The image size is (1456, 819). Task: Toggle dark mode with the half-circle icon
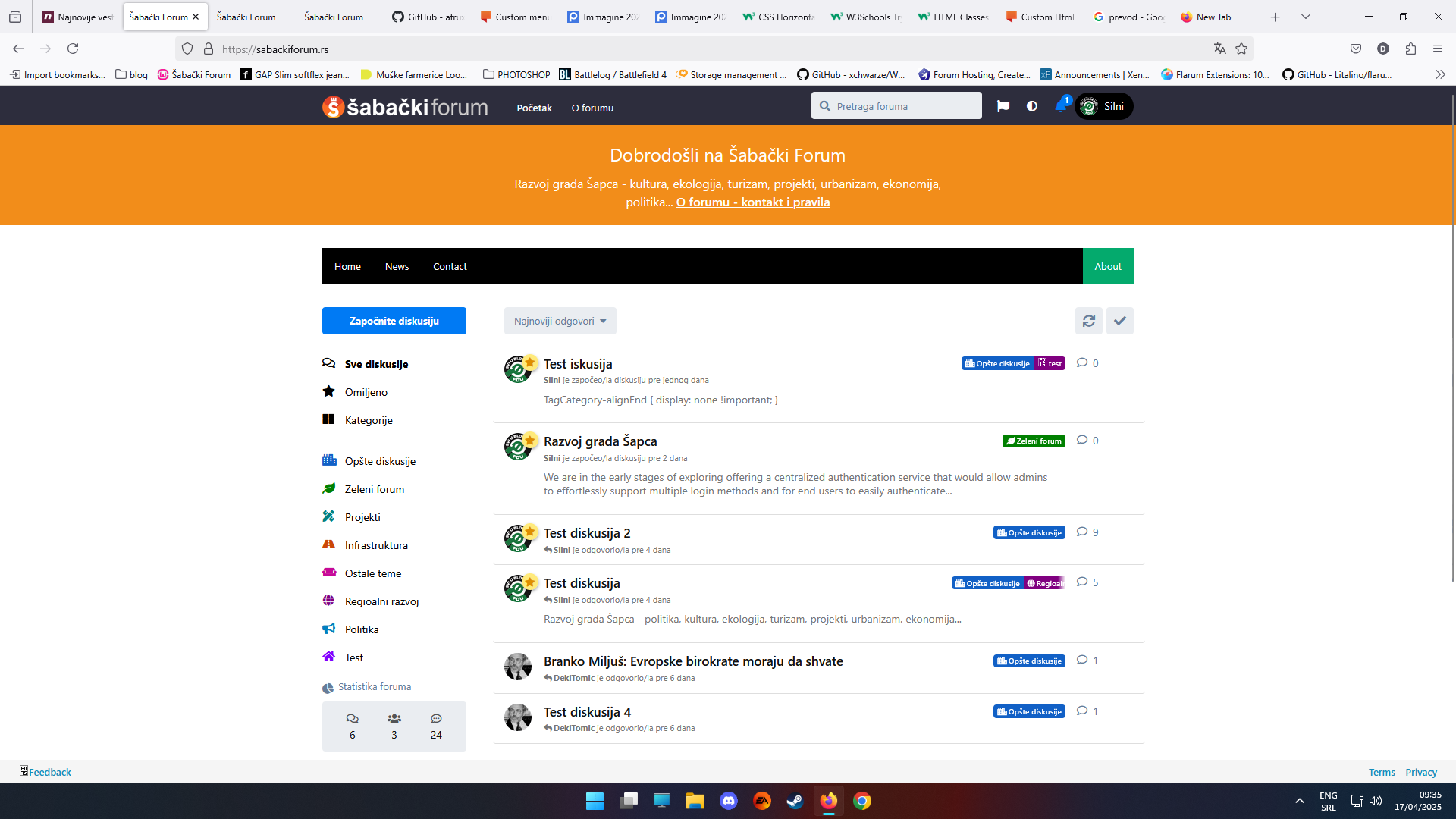click(1031, 106)
